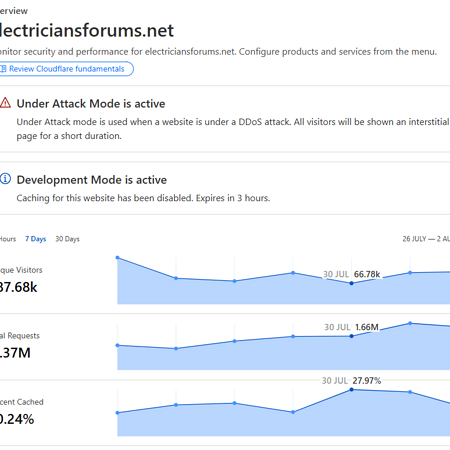This screenshot has height=450, width=450.
Task: Click the 30 JUL point on Unique Visitors chart
Action: click(351, 283)
